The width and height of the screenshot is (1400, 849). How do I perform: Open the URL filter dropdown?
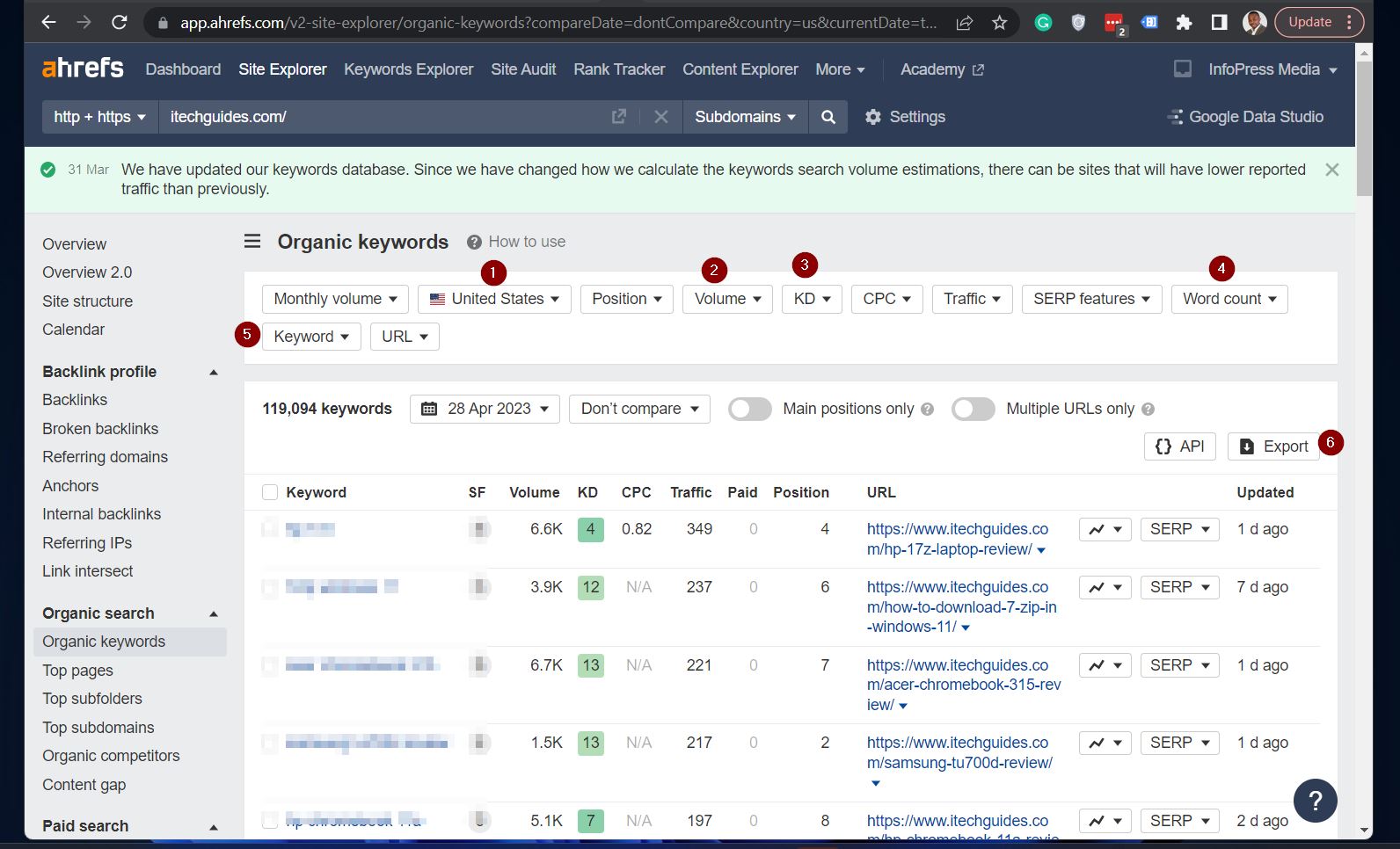click(405, 337)
